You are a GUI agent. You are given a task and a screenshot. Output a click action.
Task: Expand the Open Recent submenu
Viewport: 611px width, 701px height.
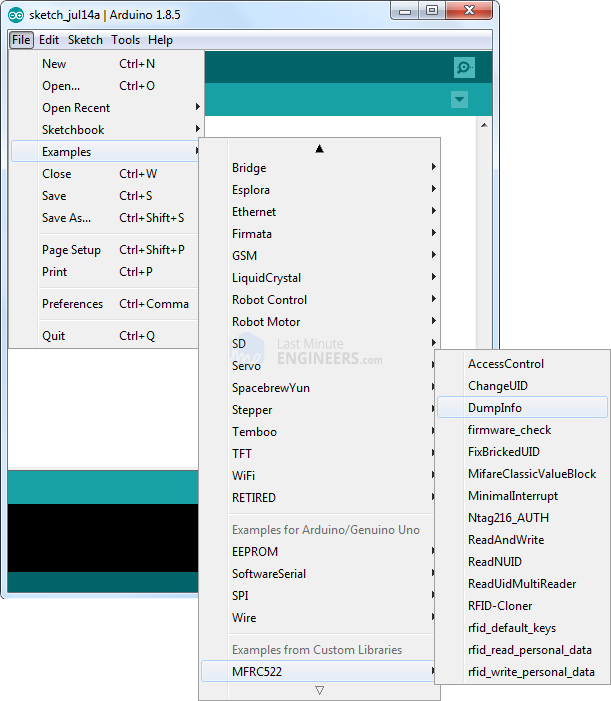point(76,108)
